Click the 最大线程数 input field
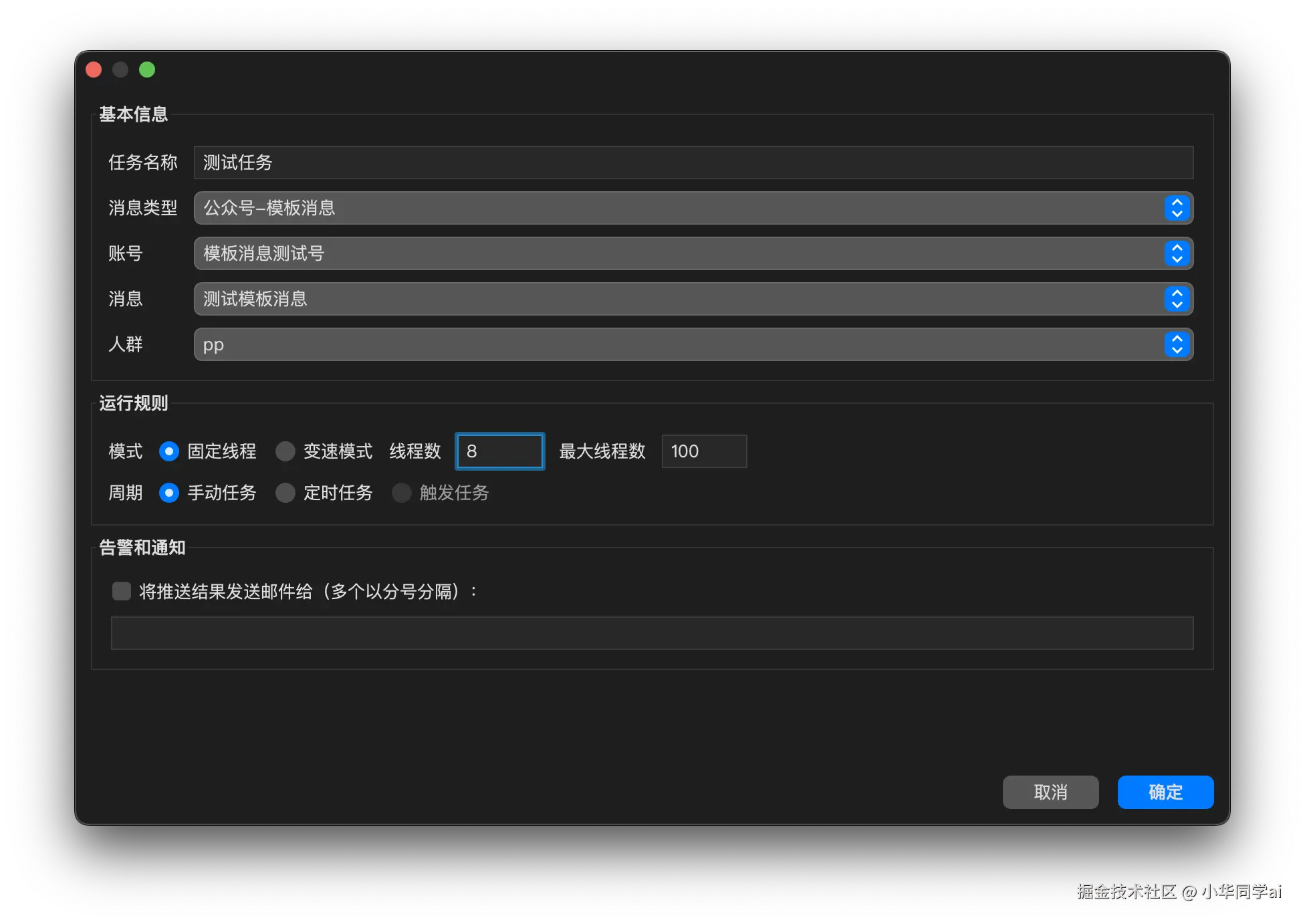Image resolution: width=1305 pixels, height=924 pixels. coord(703,451)
